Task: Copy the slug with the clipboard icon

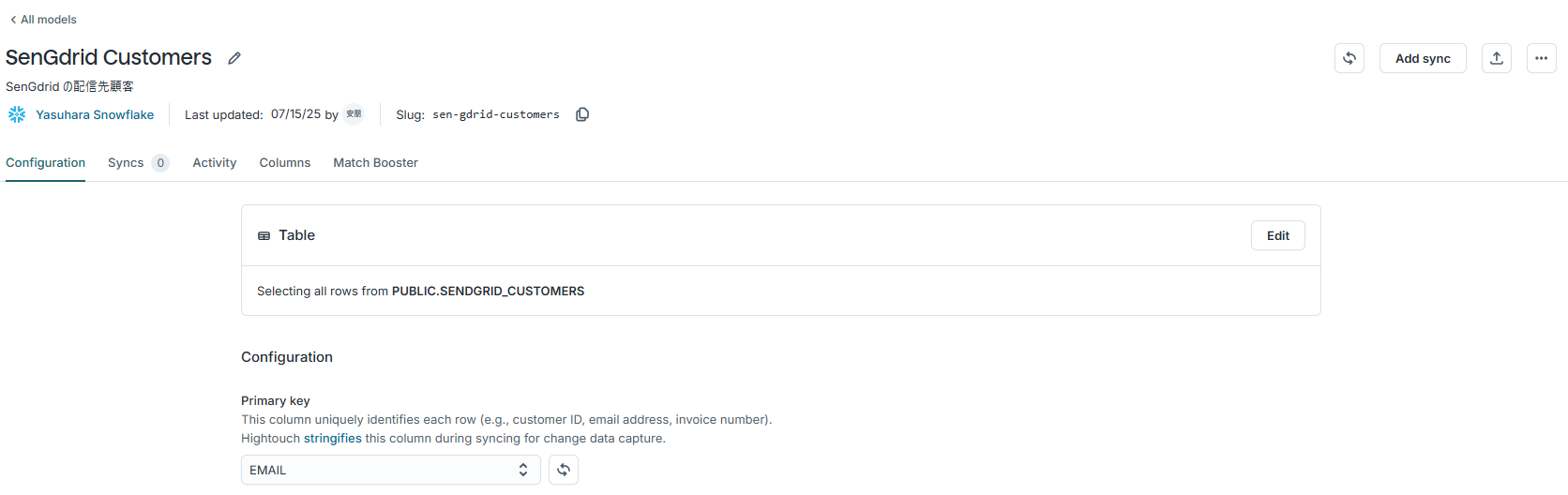Action: (582, 114)
